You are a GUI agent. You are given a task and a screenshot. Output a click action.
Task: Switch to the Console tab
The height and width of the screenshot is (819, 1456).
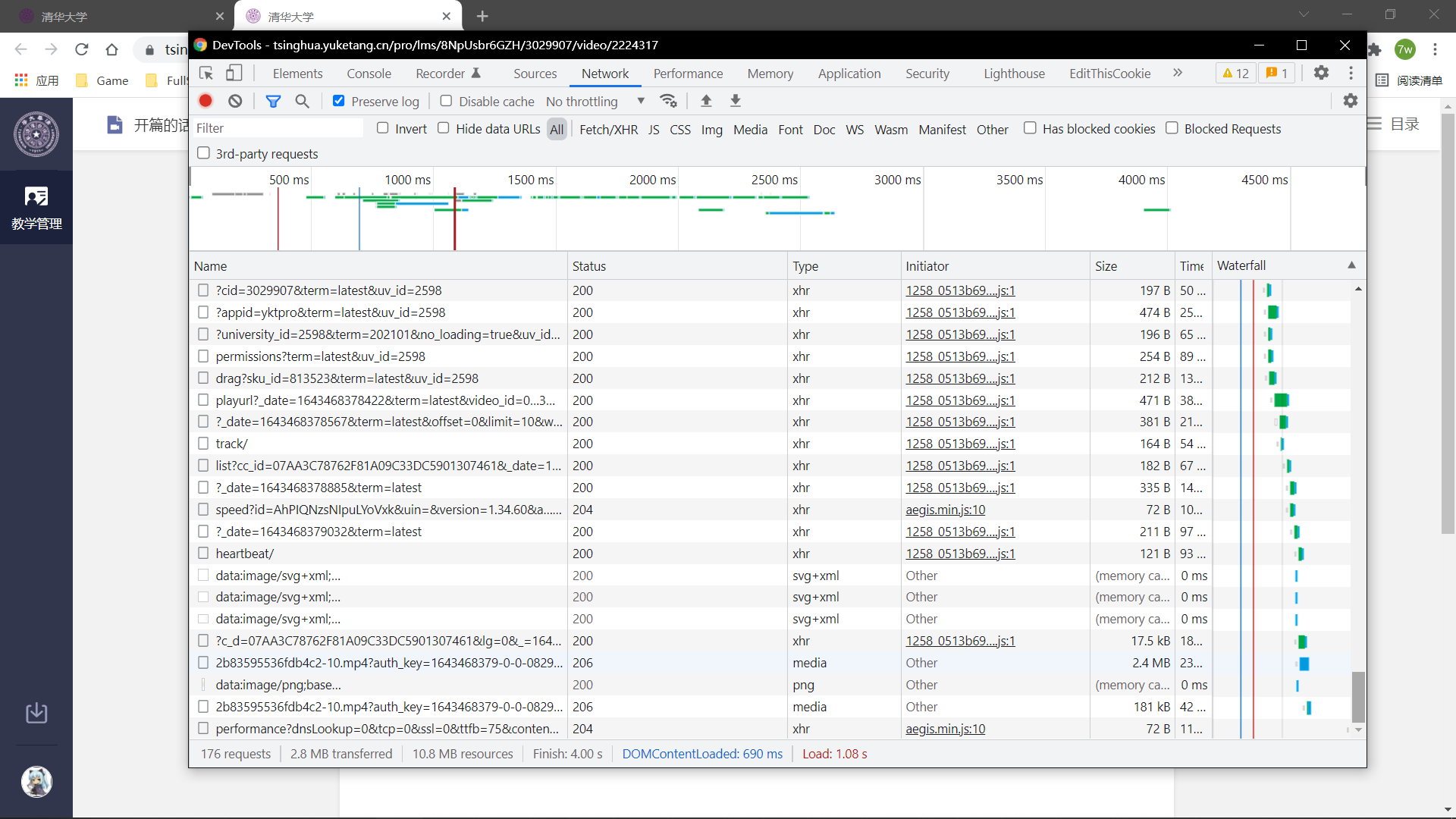point(369,74)
